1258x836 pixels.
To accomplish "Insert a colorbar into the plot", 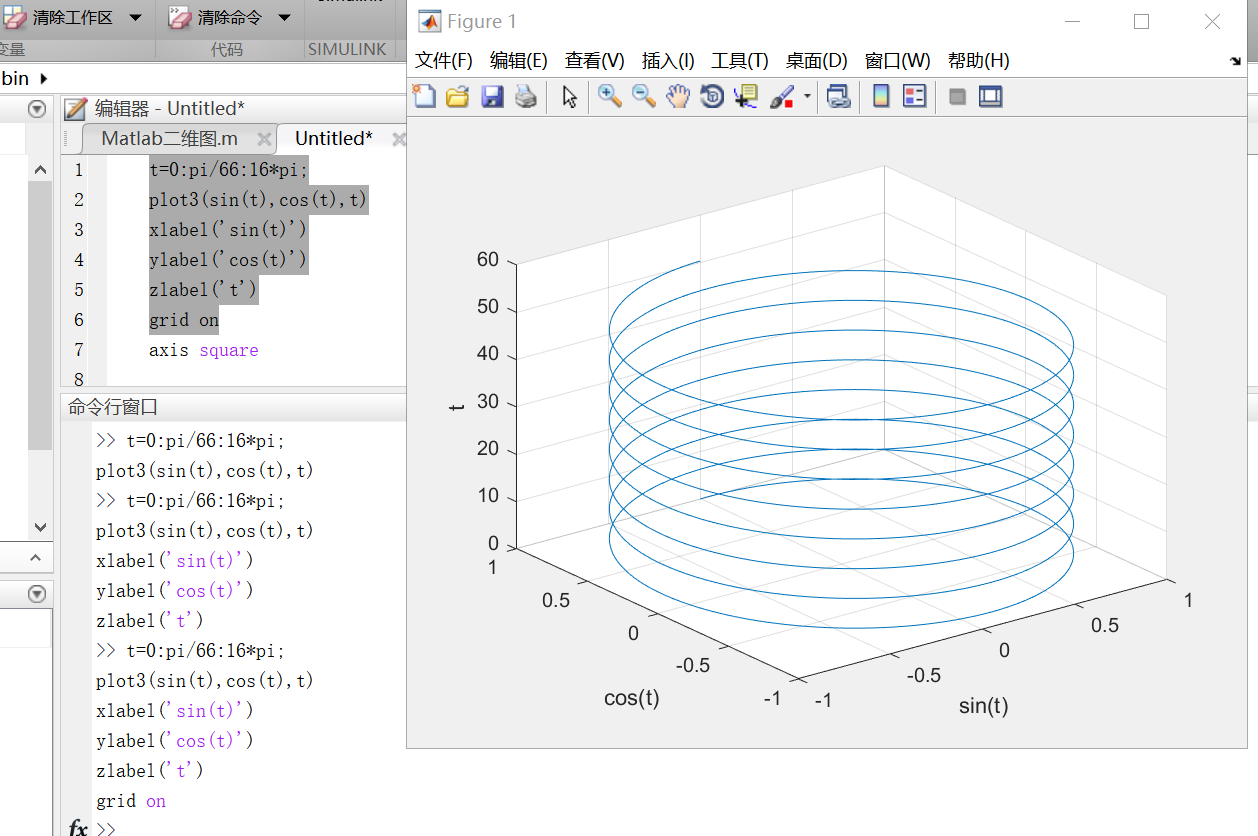I will (879, 96).
